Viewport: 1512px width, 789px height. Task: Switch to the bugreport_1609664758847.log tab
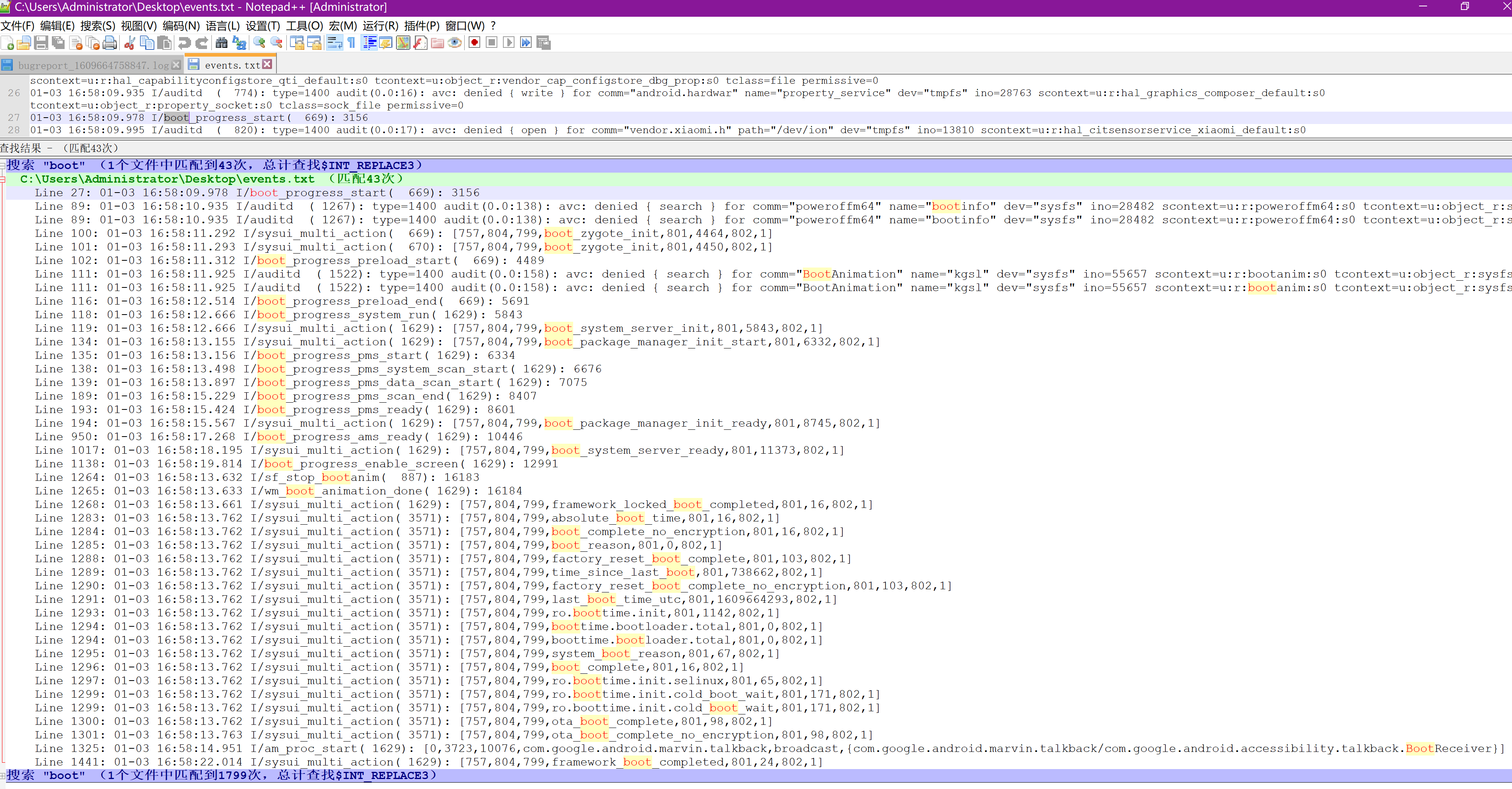(93, 65)
